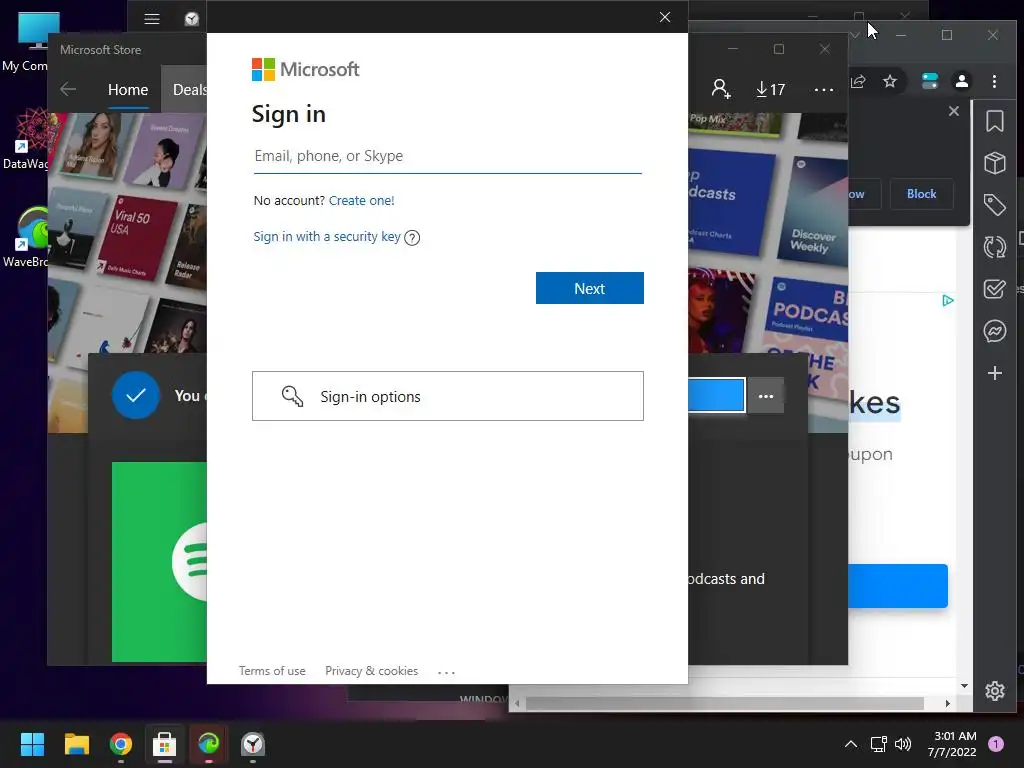Switch to Microsoft Store Home tab
Screen dimensions: 1024x768
coord(128,89)
